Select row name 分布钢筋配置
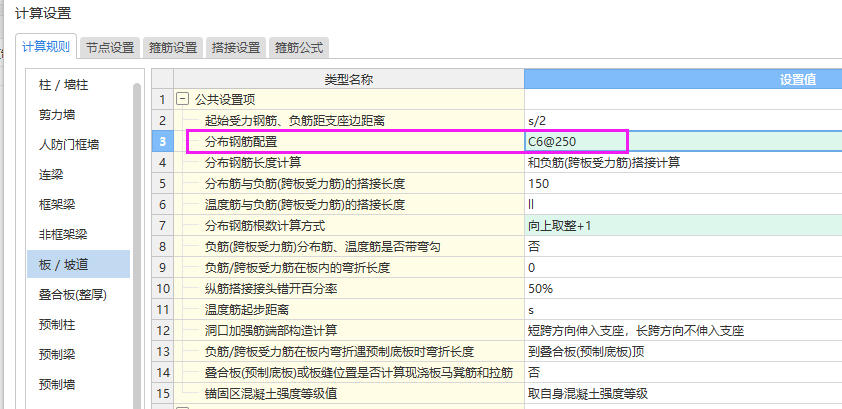This screenshot has height=409, width=842. [241, 142]
